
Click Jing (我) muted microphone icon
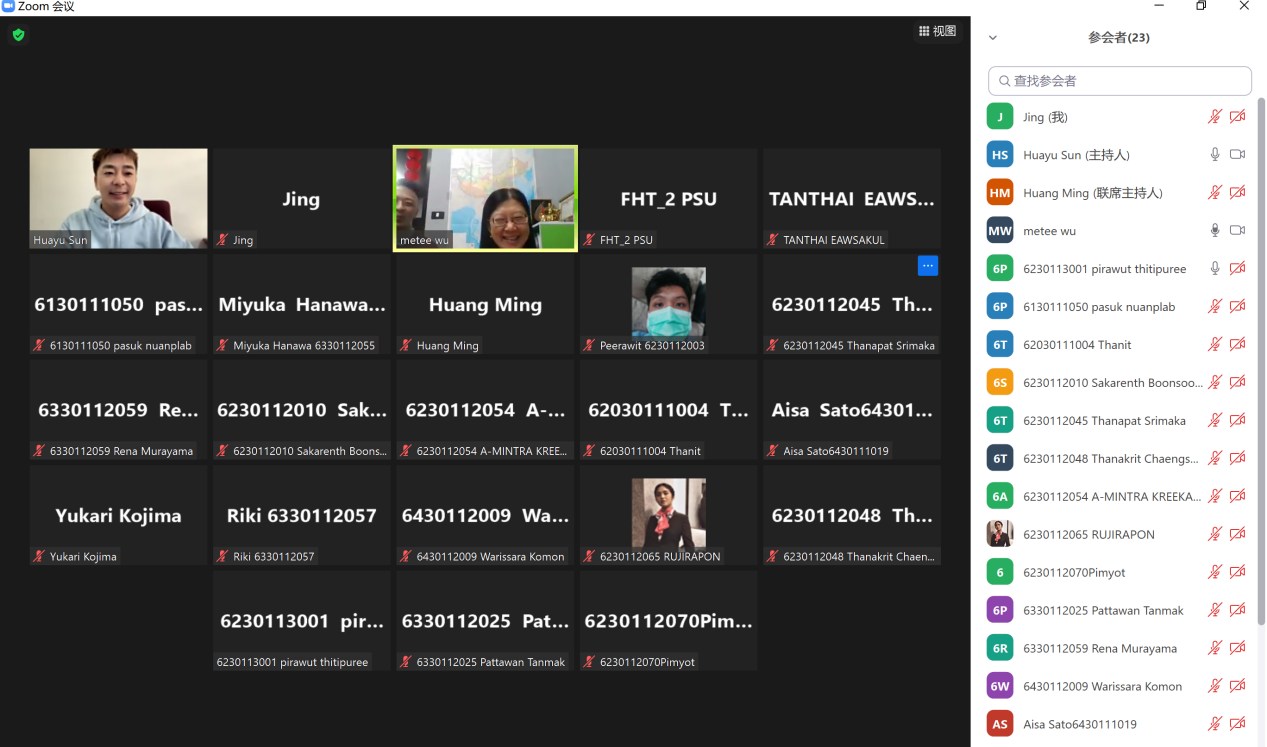1215,117
